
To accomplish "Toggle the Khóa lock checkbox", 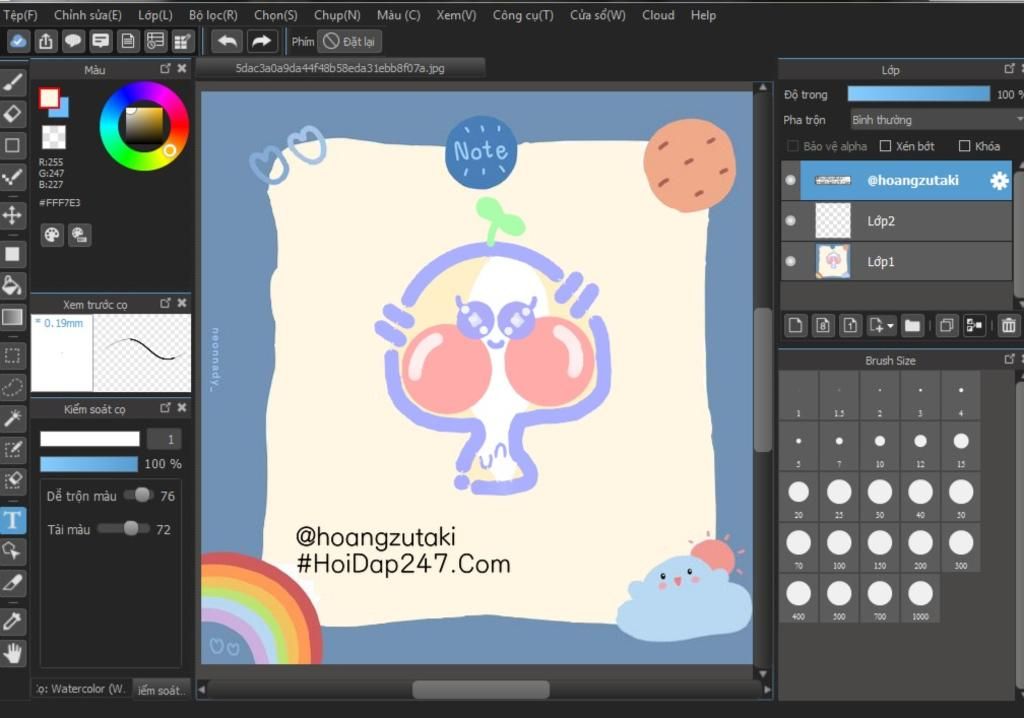I will click(x=965, y=146).
